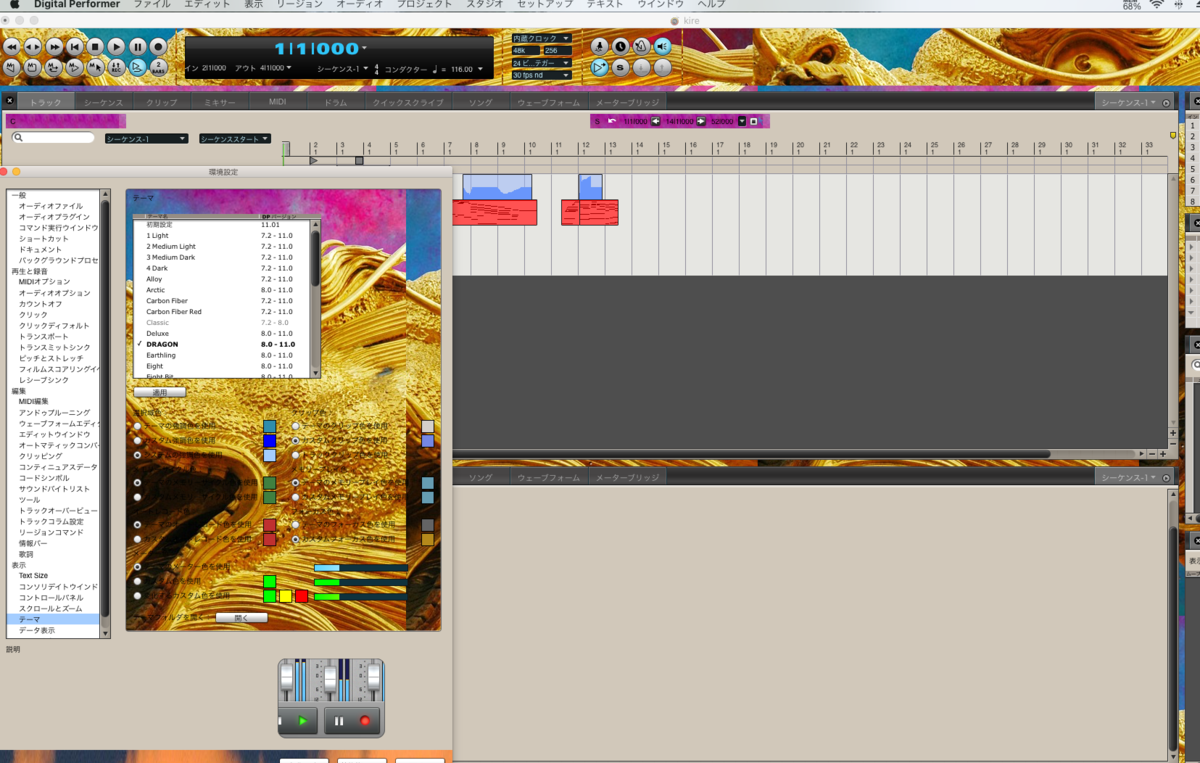This screenshot has width=1200, height=763.
Task: Open the アウト time dropdown arrow
Action: click(289, 68)
